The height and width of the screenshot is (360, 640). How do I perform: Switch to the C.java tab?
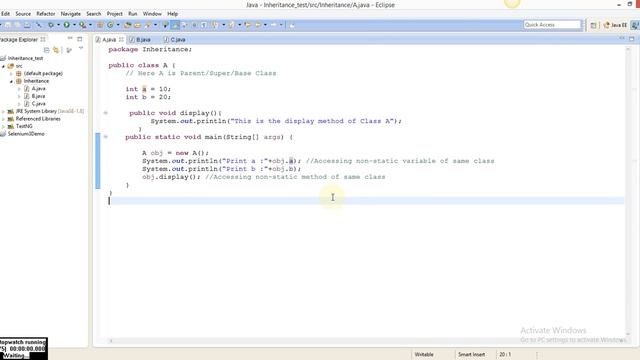tap(175, 40)
